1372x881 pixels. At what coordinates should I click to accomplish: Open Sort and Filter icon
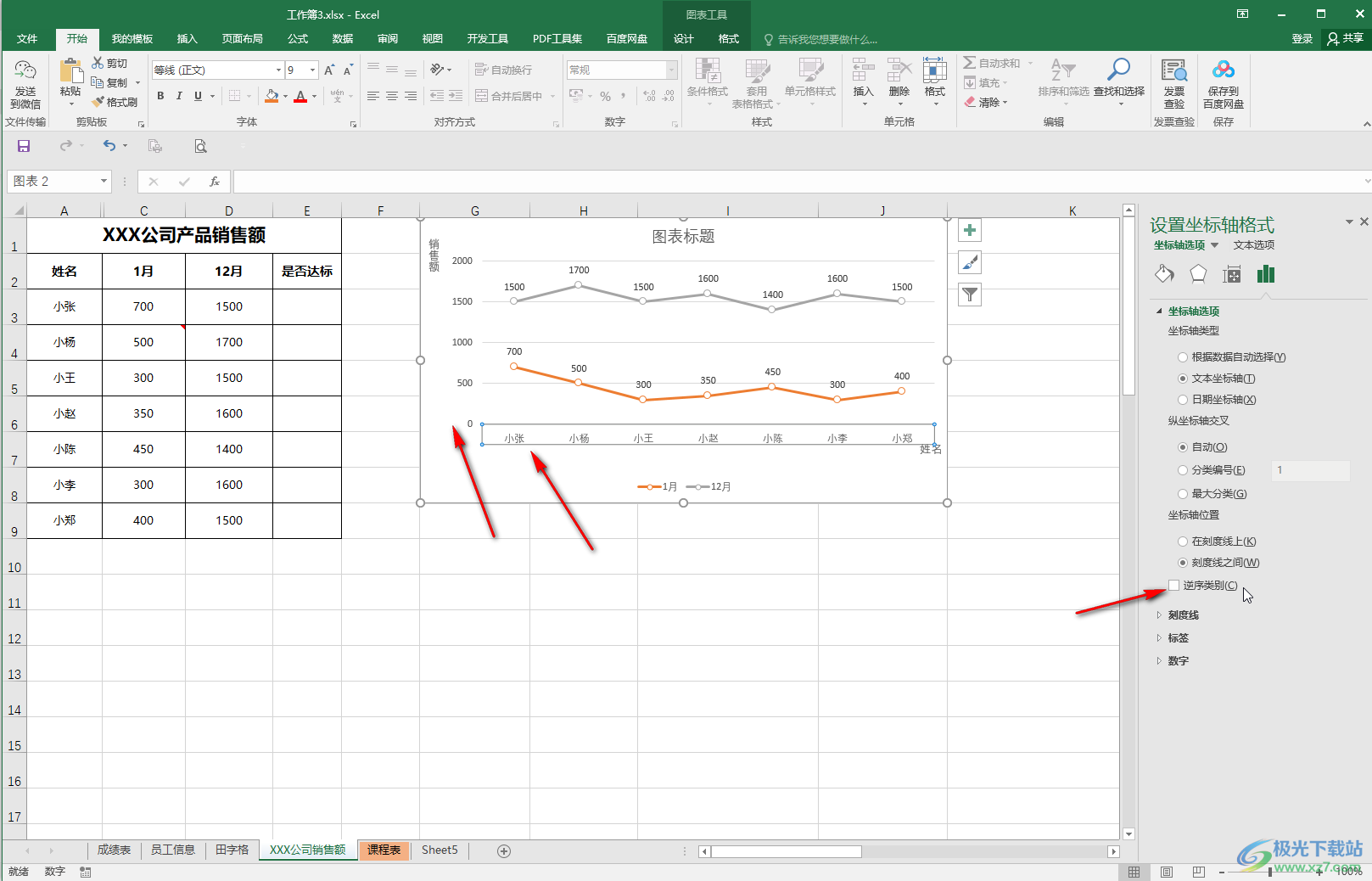pos(1063,71)
